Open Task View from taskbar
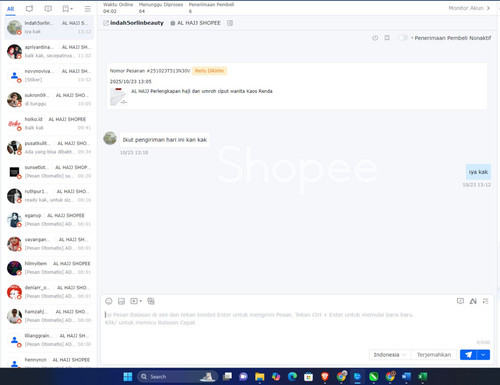Viewport: 500px width, 385px height. (227, 377)
